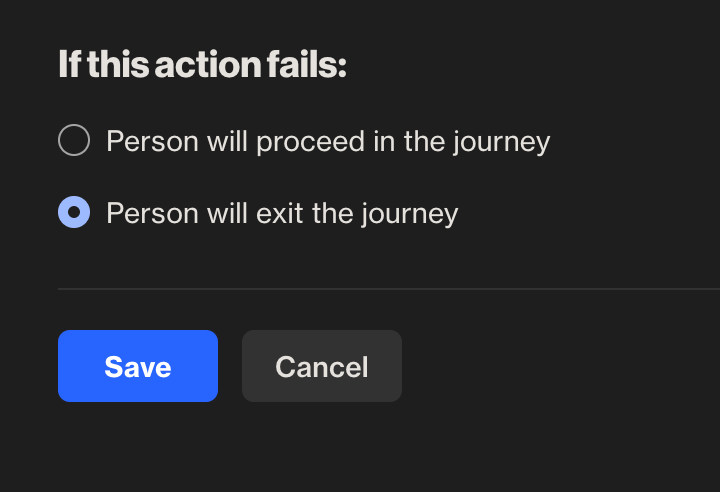Save the failure action settings
The image size is (720, 492).
[x=138, y=366]
